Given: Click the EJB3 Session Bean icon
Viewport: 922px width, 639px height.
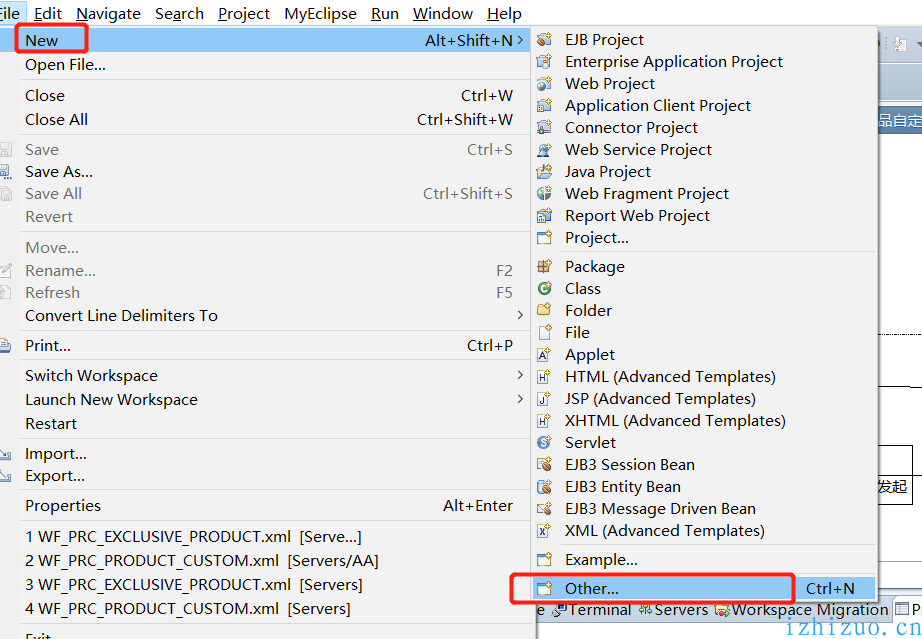Looking at the screenshot, I should pos(544,464).
